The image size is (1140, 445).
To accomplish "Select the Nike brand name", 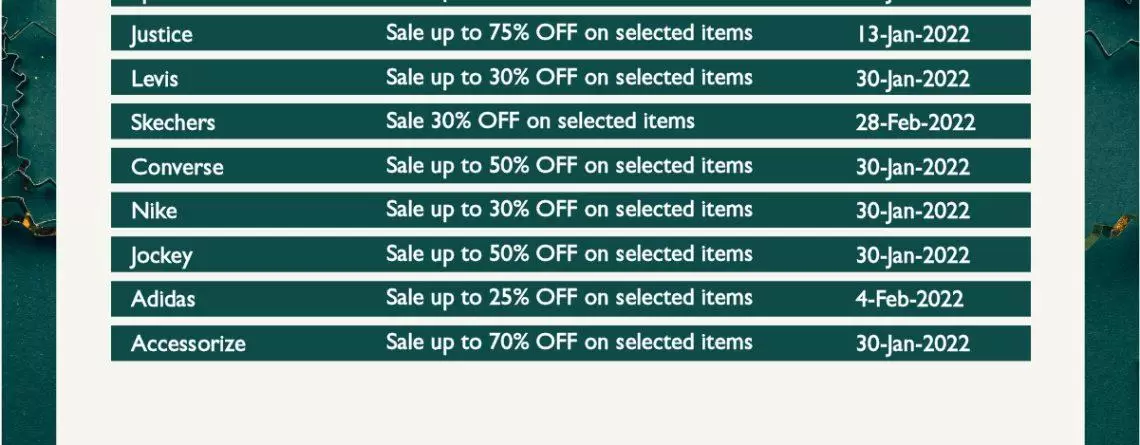I will pos(154,211).
